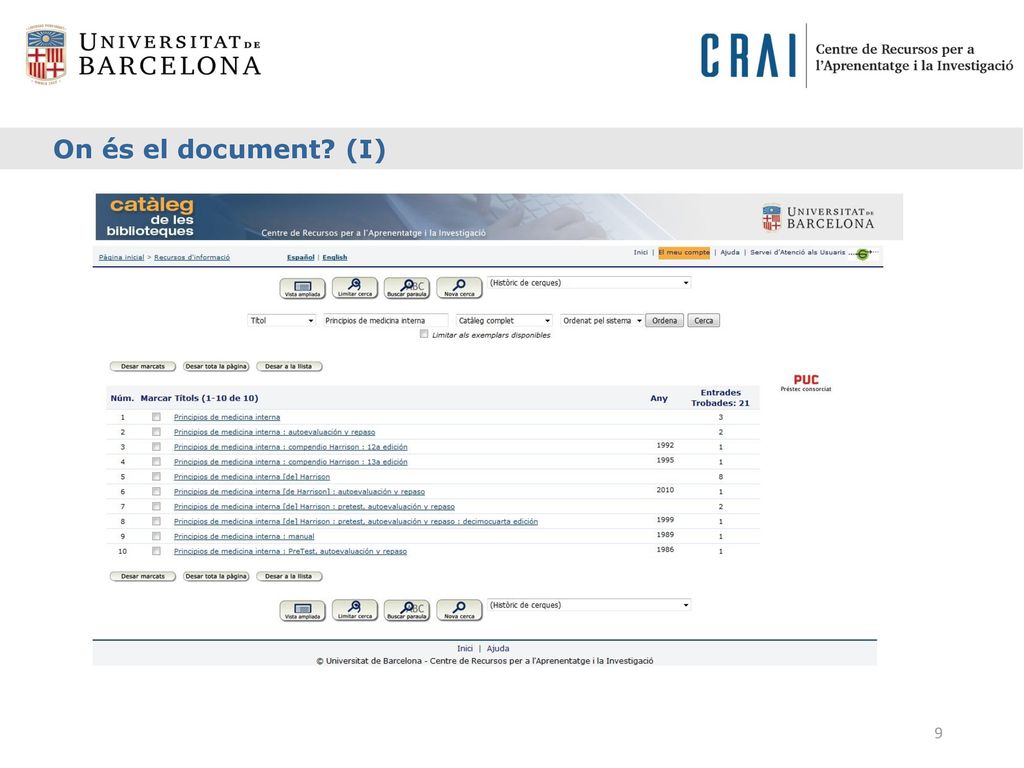Open Ajuda in top navigation
The image size is (1024, 768).
(730, 252)
